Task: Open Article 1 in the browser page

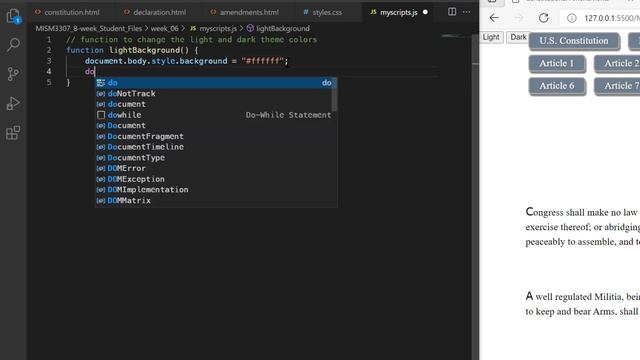Action: (x=557, y=64)
